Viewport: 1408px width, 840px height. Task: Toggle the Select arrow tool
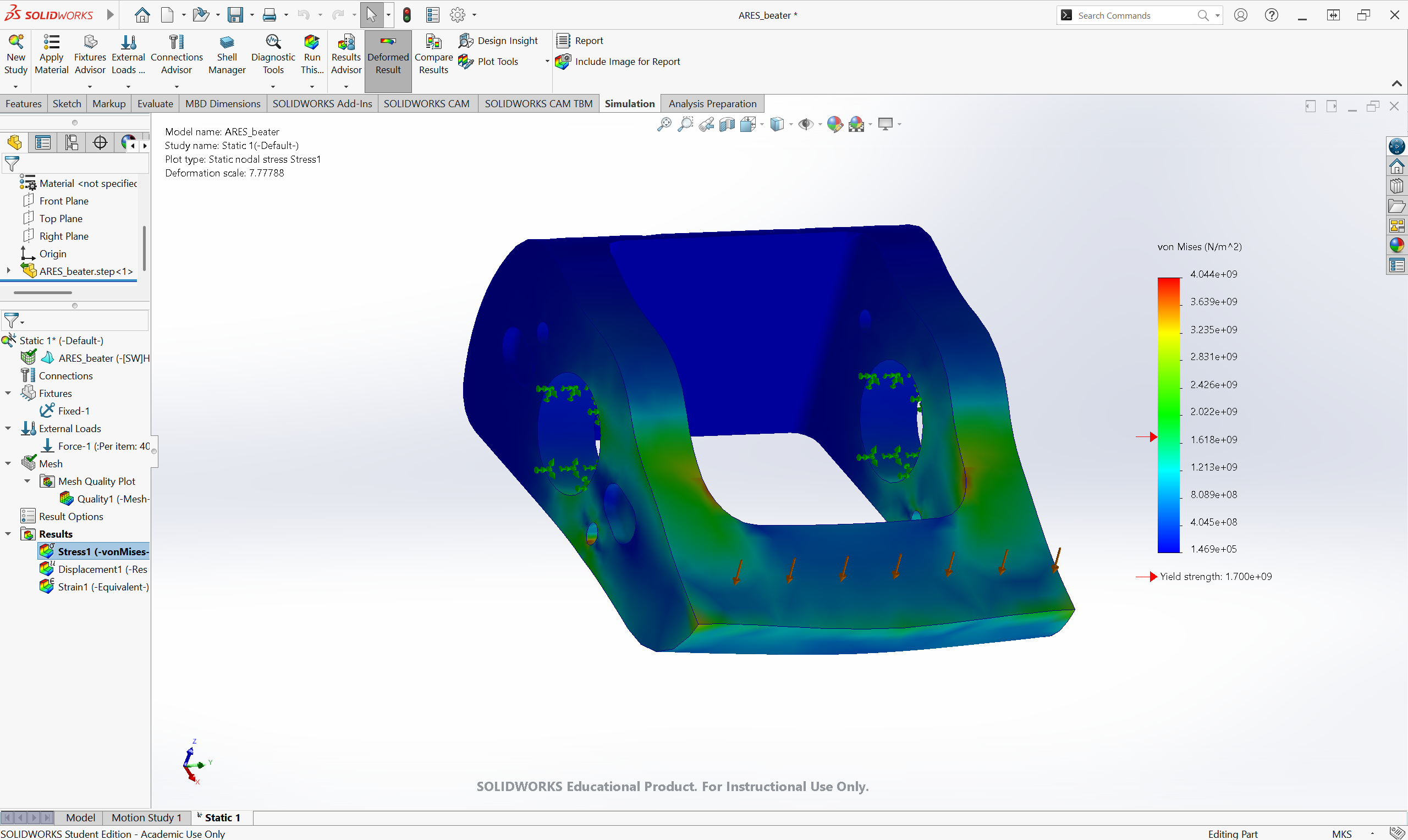tap(371, 15)
